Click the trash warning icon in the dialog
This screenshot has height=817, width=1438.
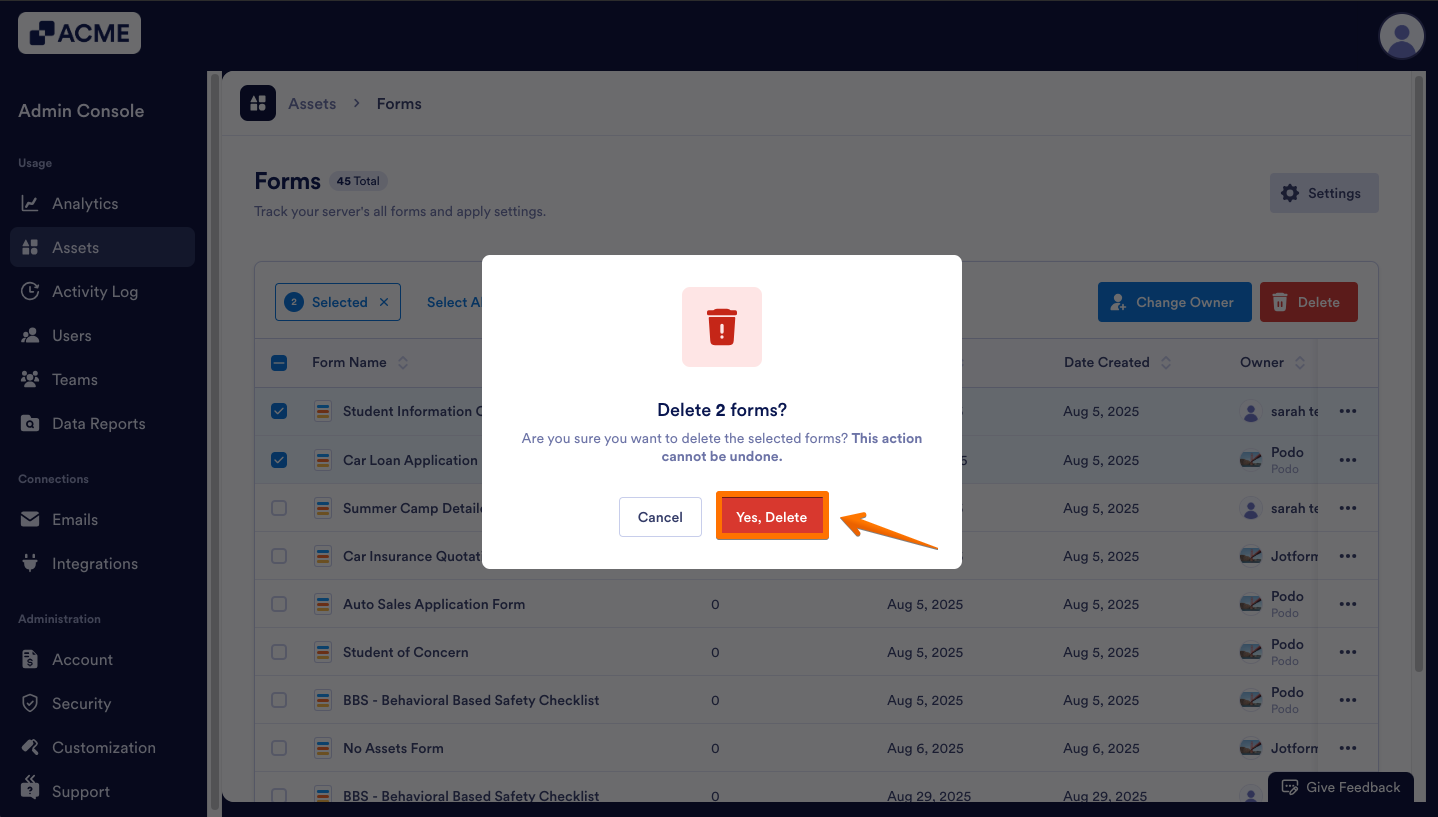[x=721, y=327]
